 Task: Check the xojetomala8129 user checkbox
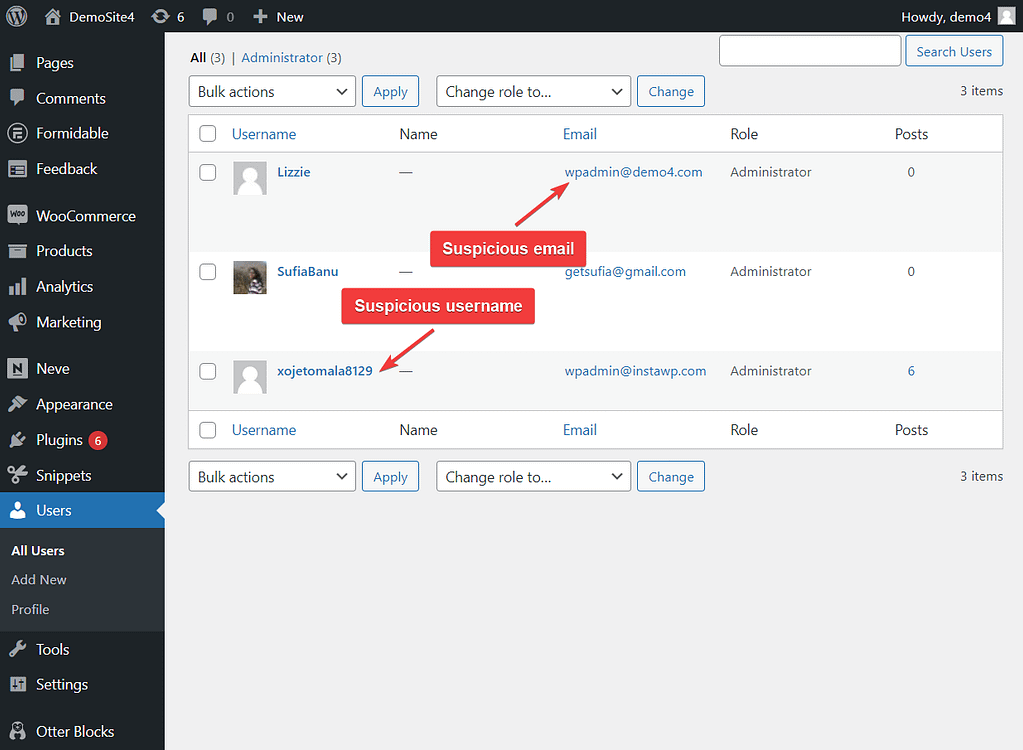click(x=207, y=370)
